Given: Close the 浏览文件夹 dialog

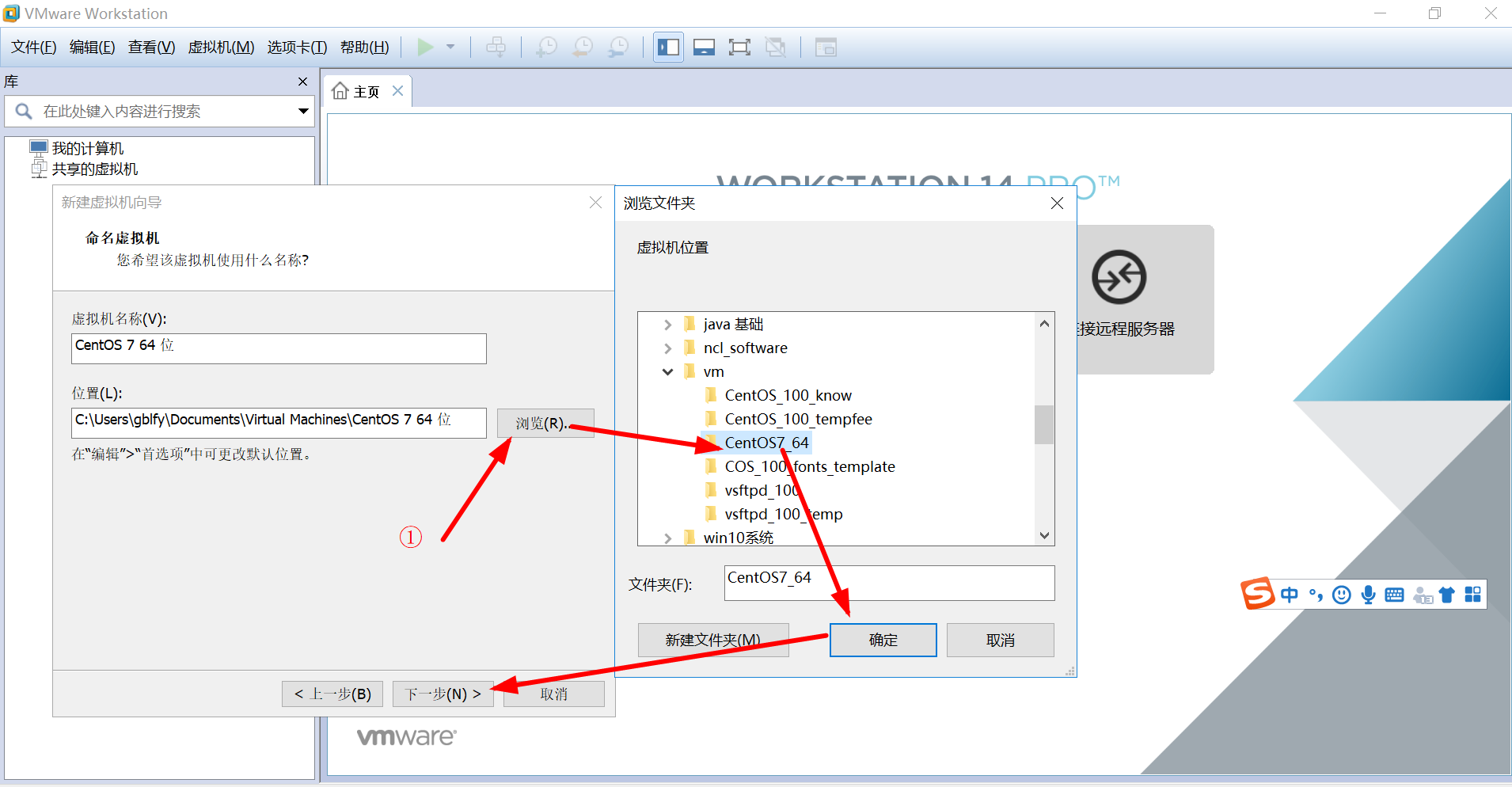Looking at the screenshot, I should (x=1057, y=203).
